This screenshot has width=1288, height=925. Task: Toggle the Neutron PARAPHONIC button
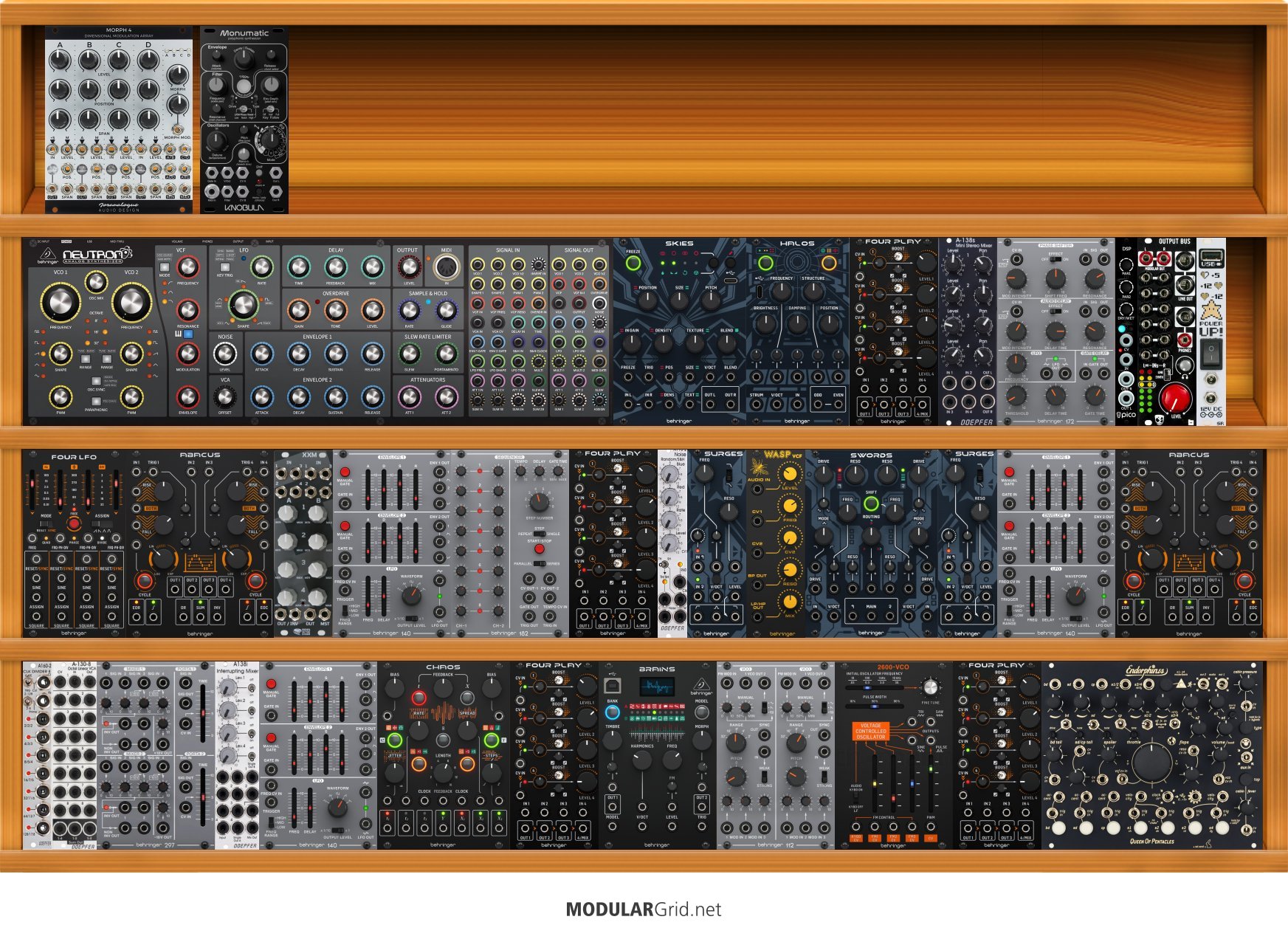pos(96,401)
